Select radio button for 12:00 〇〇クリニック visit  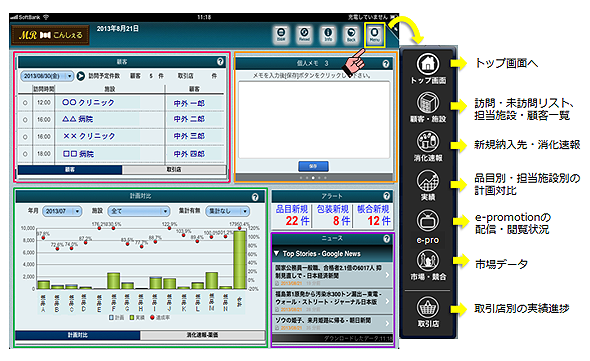pyautogui.click(x=25, y=103)
